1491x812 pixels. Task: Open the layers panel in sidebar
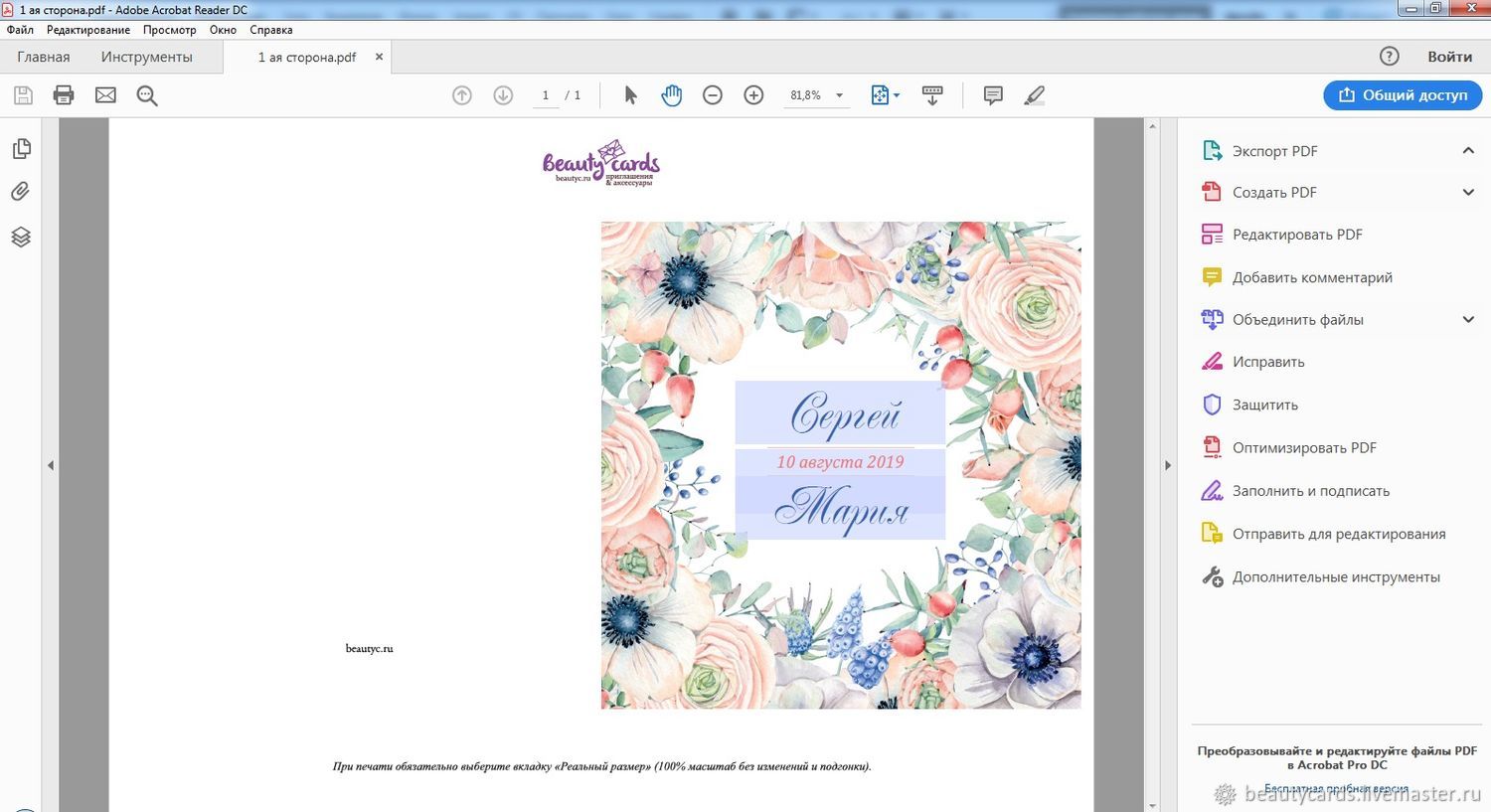[x=21, y=237]
